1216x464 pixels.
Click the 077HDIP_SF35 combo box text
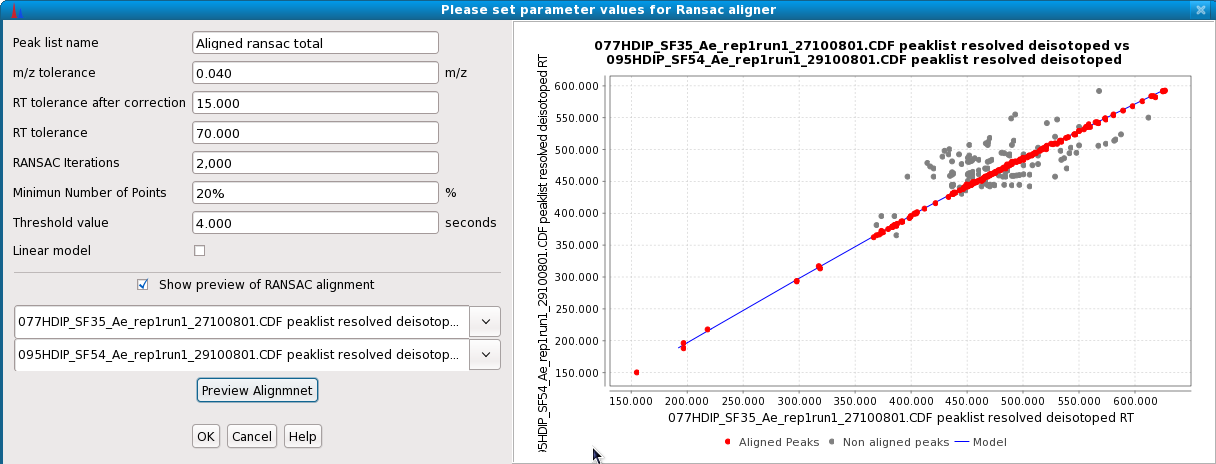pyautogui.click(x=241, y=322)
